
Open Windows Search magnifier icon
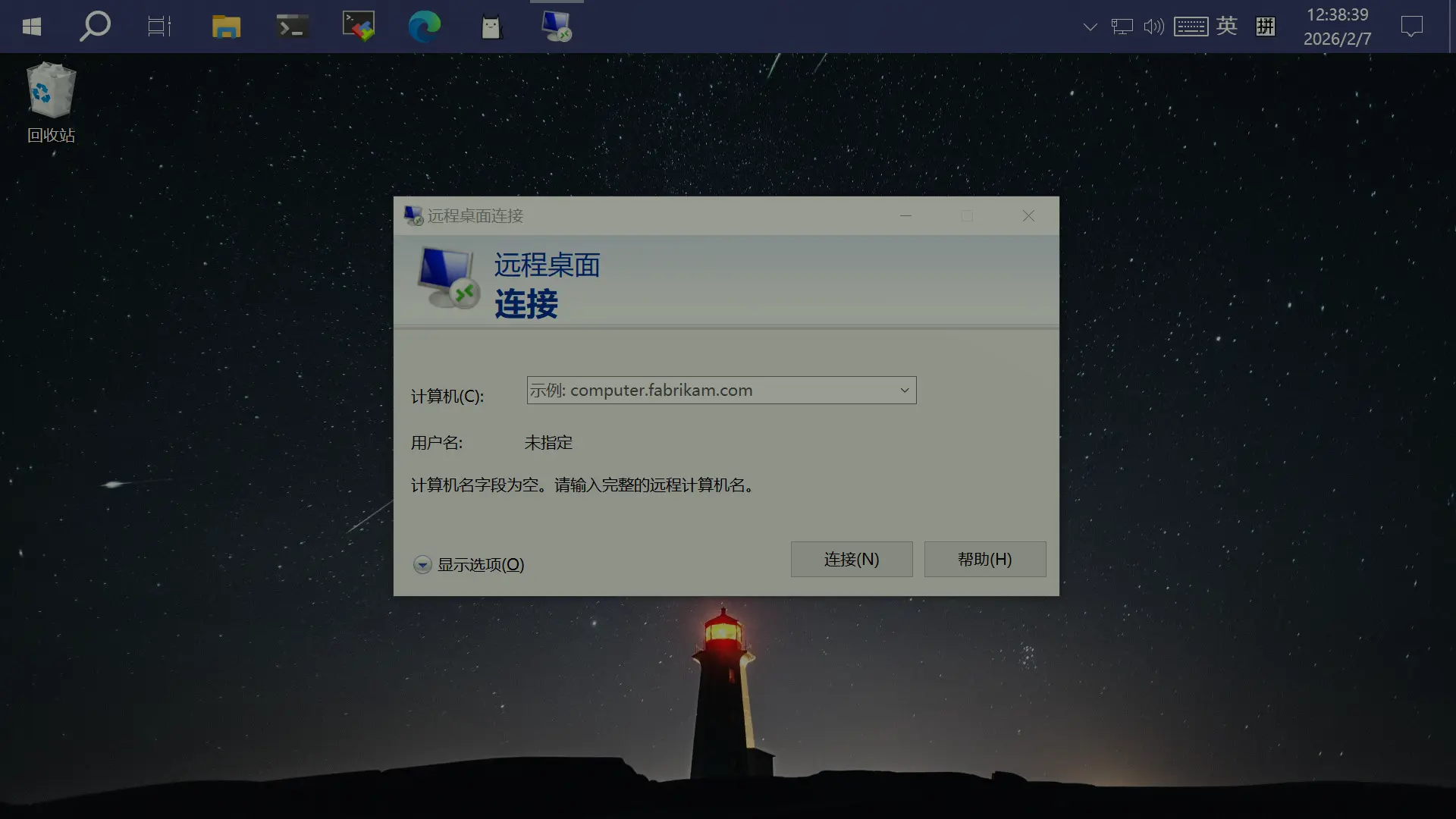tap(96, 26)
